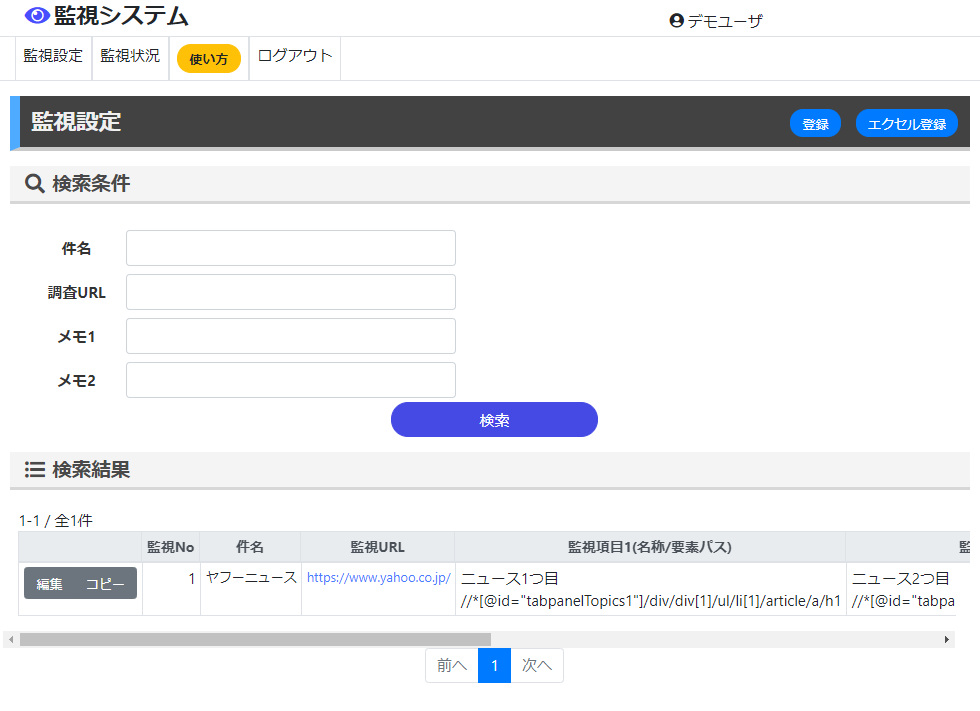This screenshot has width=980, height=711.
Task: Click the ニュース1つ目 cell text
Action: pos(509,579)
